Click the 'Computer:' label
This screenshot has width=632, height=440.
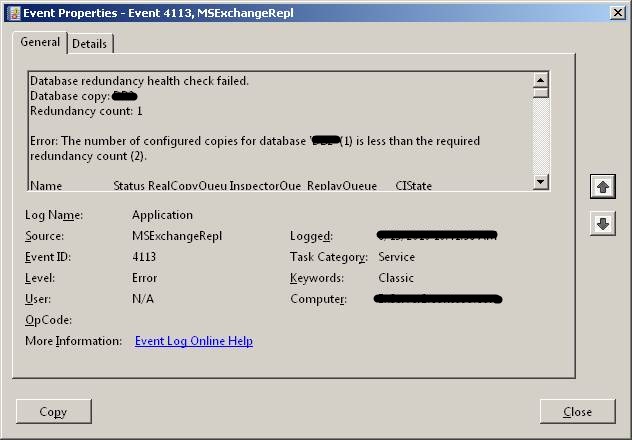[x=318, y=299]
